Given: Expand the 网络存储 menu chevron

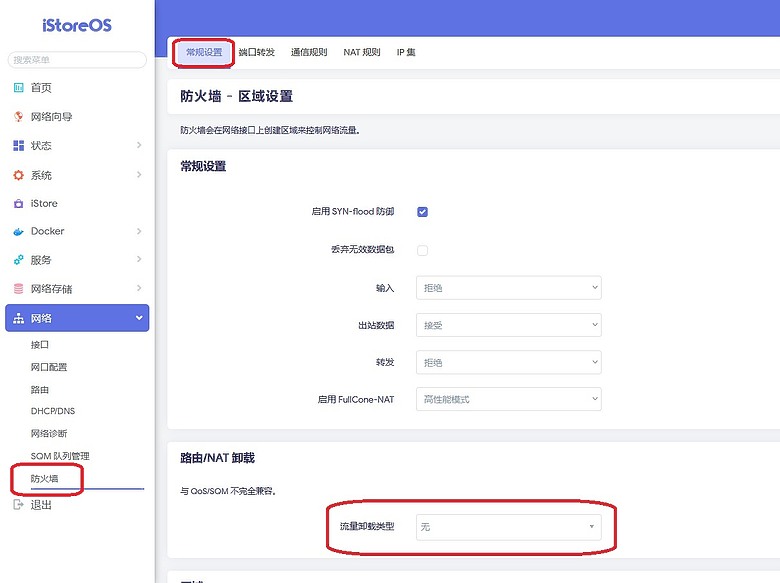Looking at the screenshot, I should pos(139,288).
